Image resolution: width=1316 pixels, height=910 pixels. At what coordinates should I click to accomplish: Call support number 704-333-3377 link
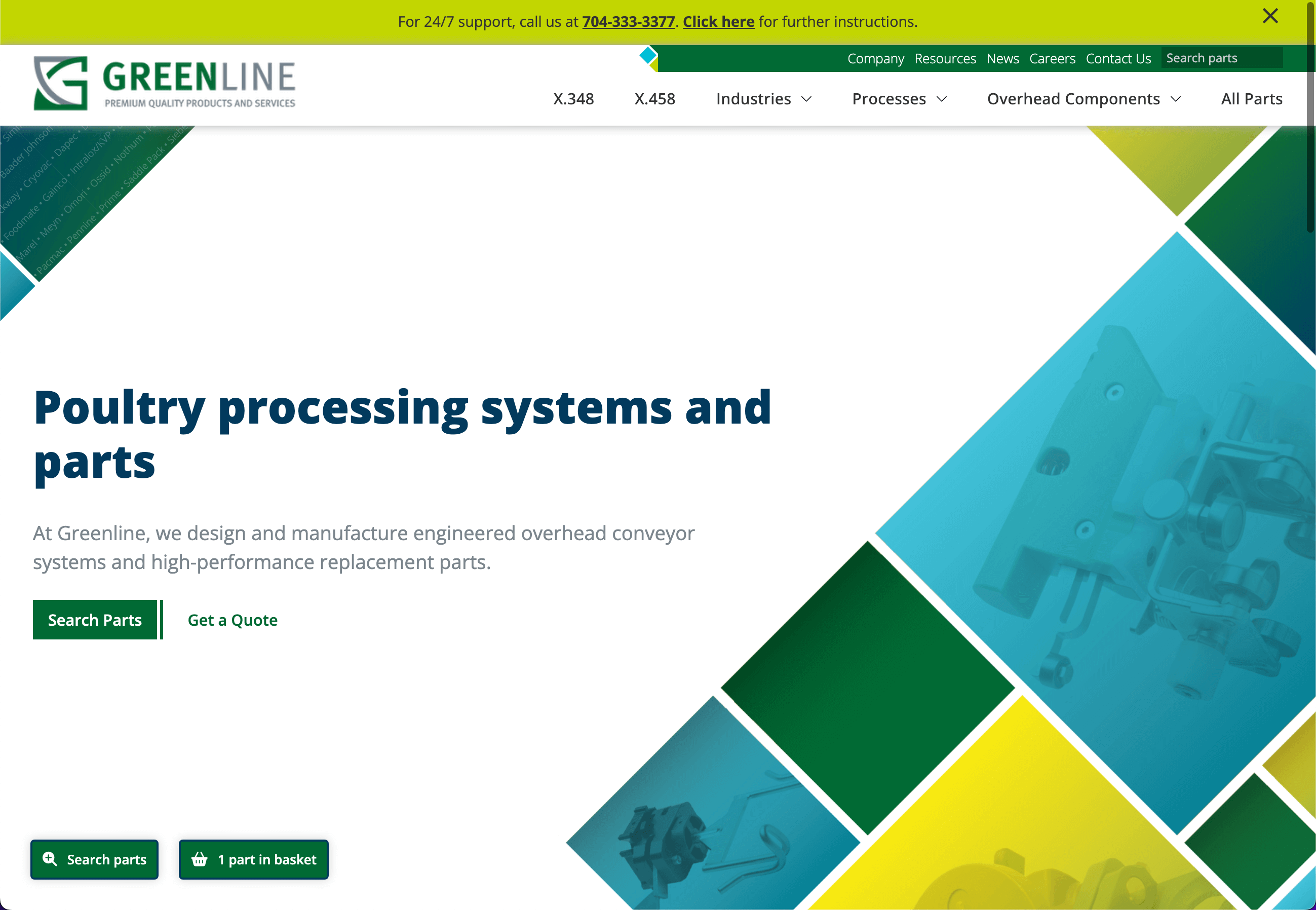click(x=628, y=22)
